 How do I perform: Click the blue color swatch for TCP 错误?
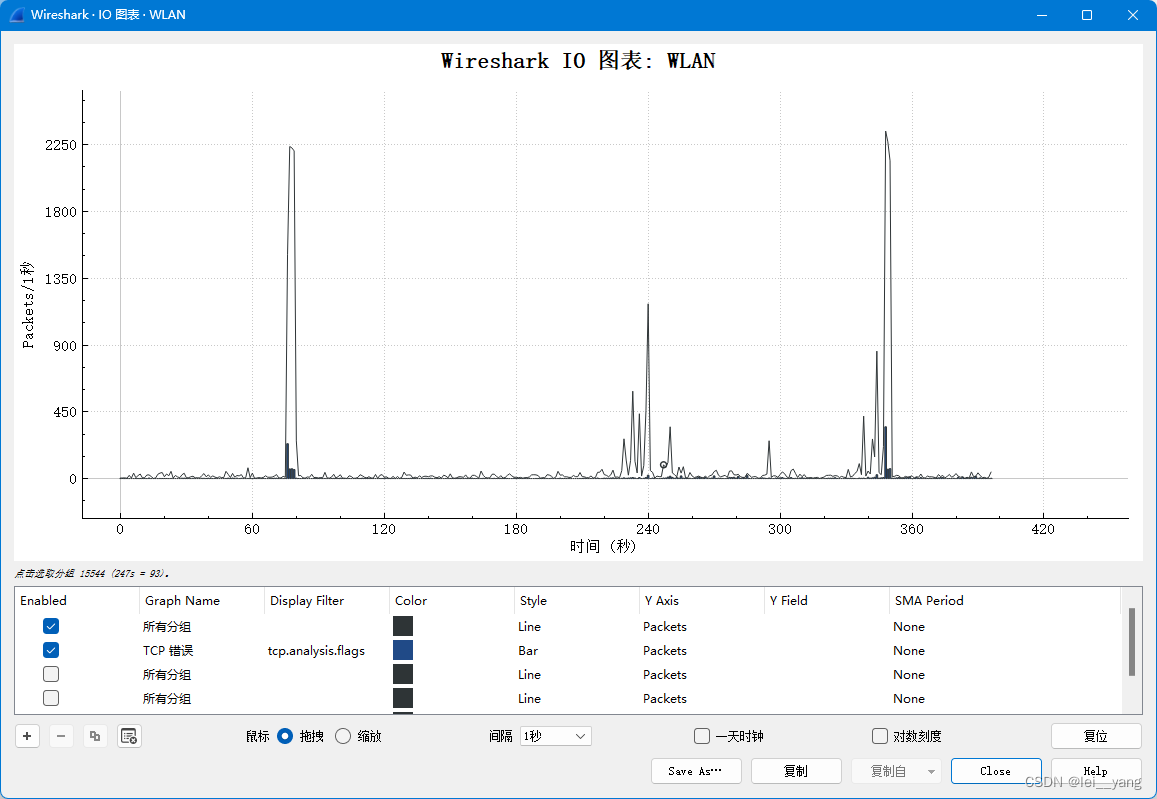point(403,650)
